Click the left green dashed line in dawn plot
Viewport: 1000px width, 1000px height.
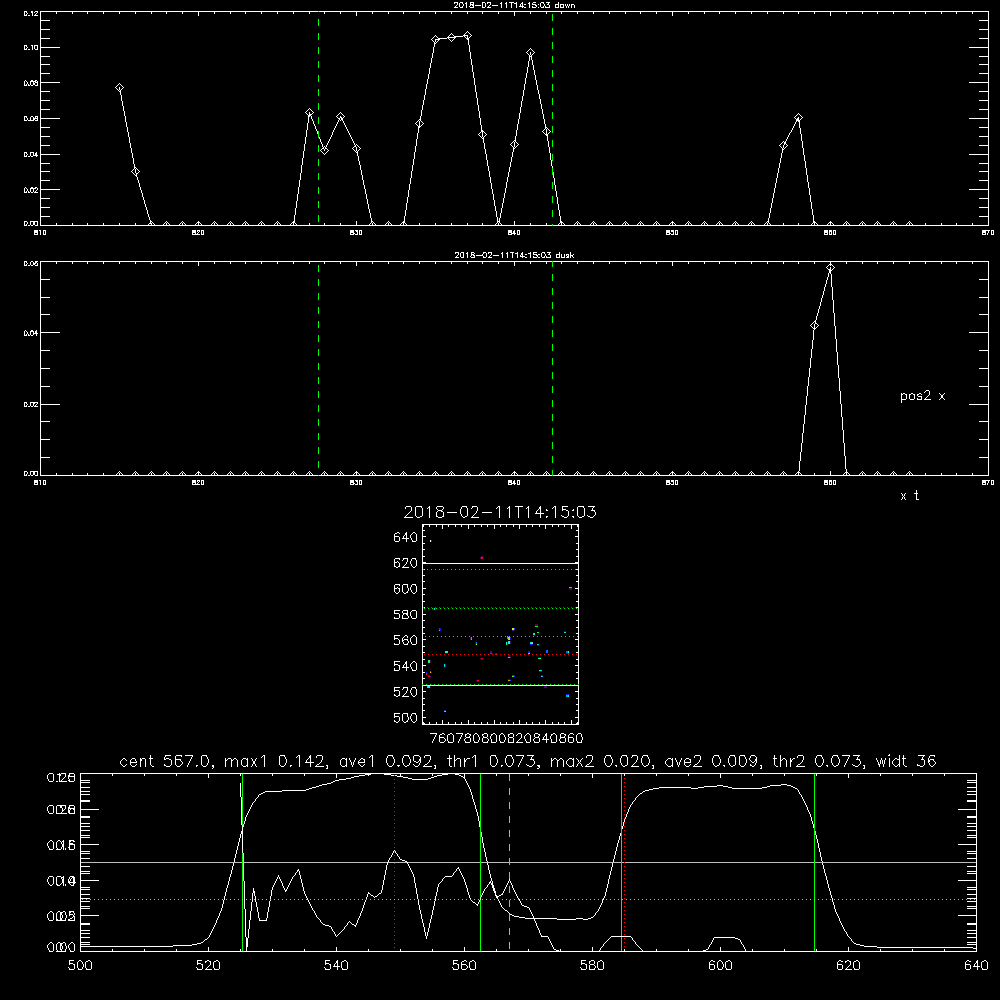coord(318,118)
